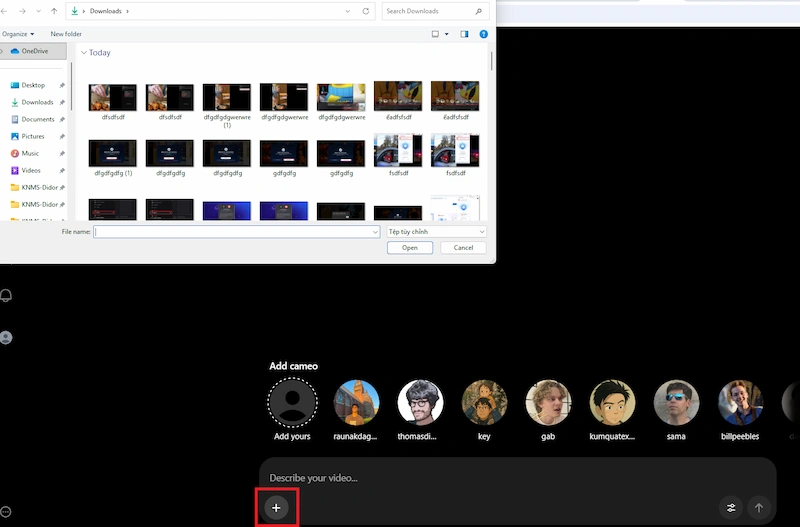Click the Open button
The image size is (800, 527).
pos(410,247)
